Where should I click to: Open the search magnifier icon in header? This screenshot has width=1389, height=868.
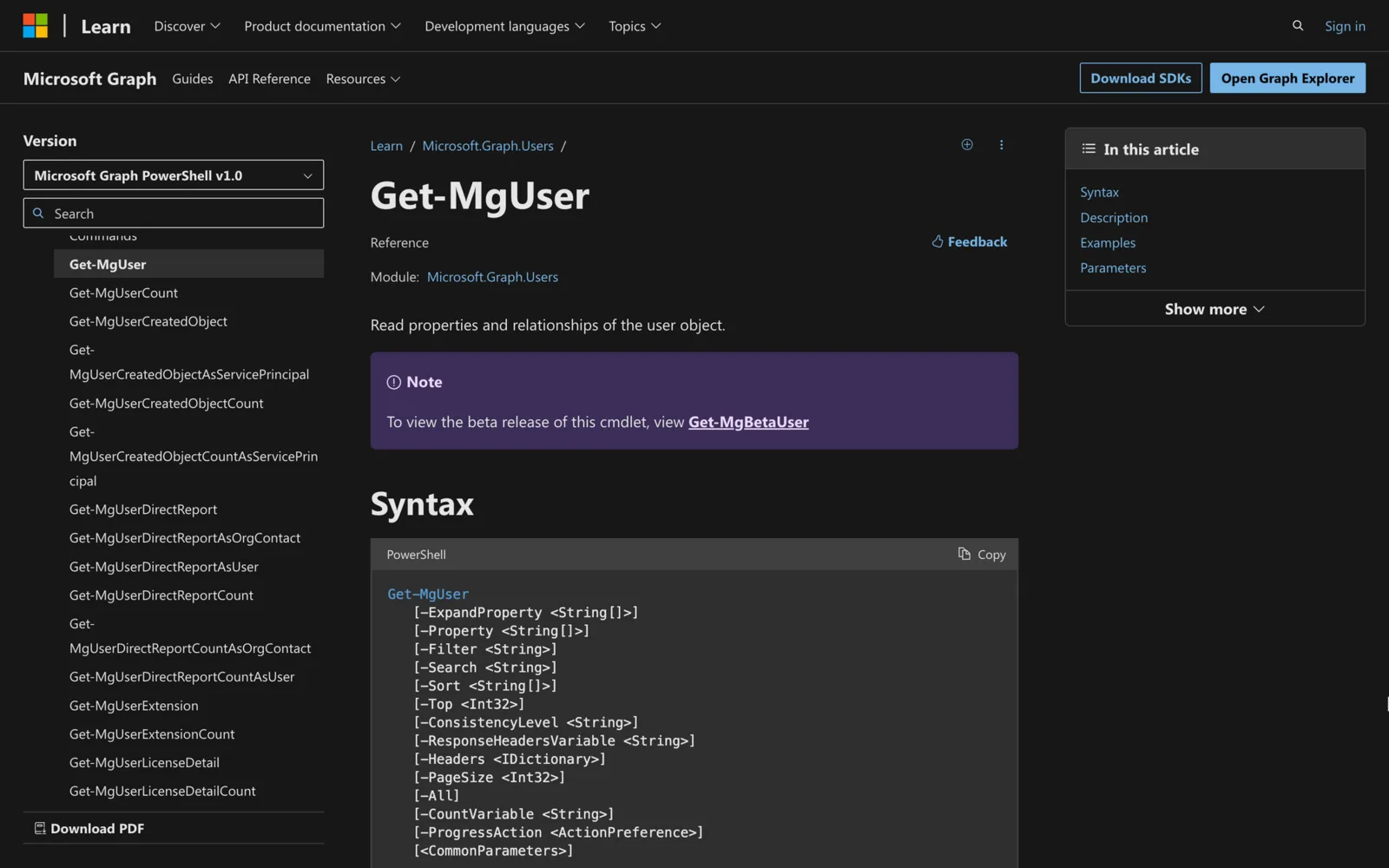[x=1298, y=26]
